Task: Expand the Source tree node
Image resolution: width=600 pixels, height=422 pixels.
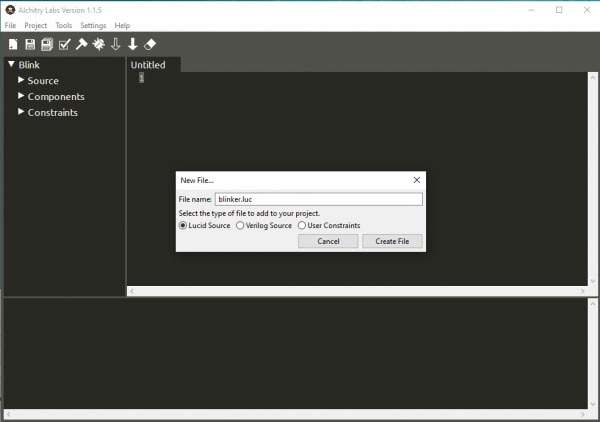Action: tap(21, 80)
